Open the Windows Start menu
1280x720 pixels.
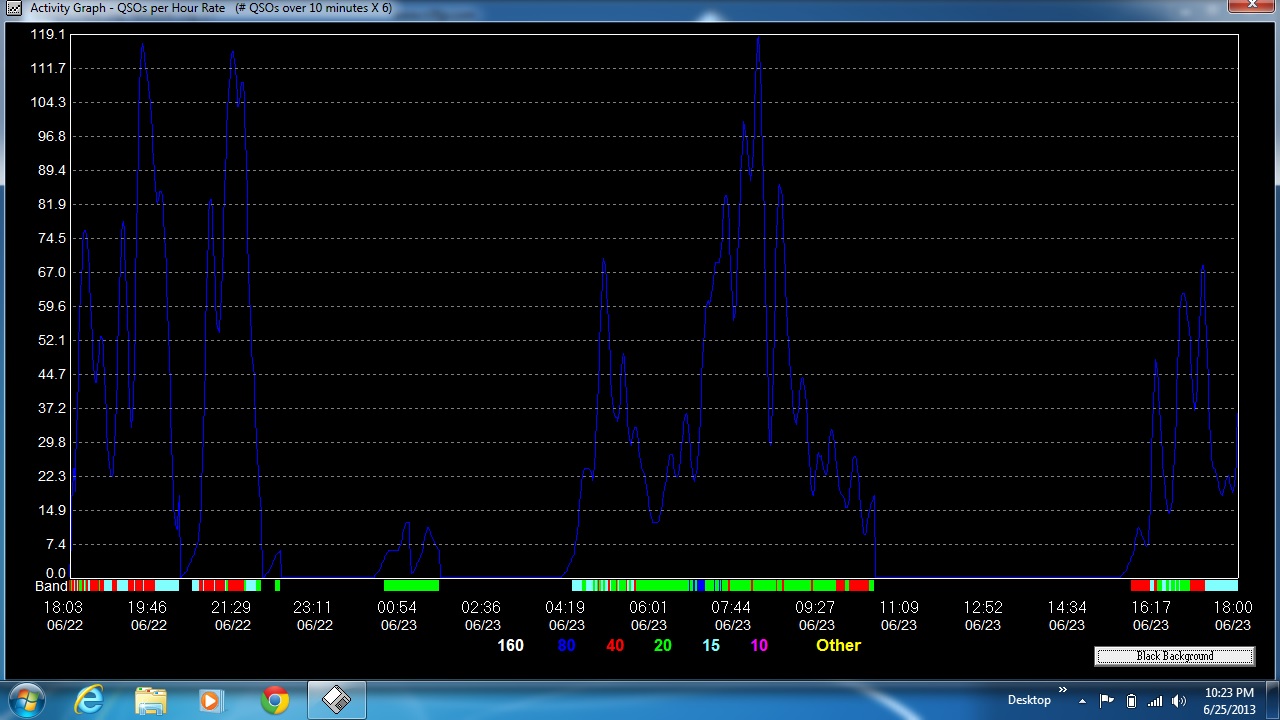[26, 700]
